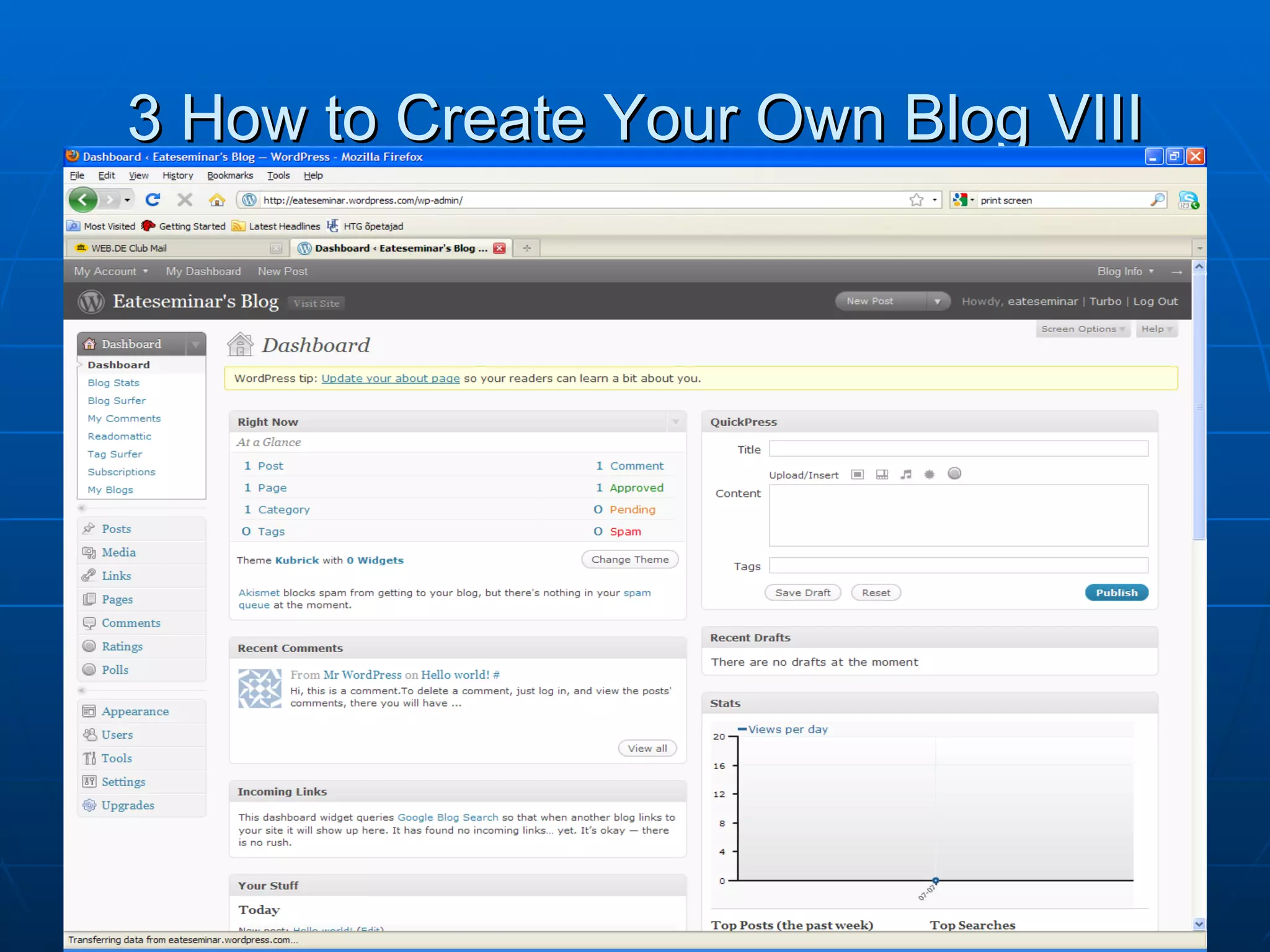Bookmark this page with the star icon

[x=917, y=200]
